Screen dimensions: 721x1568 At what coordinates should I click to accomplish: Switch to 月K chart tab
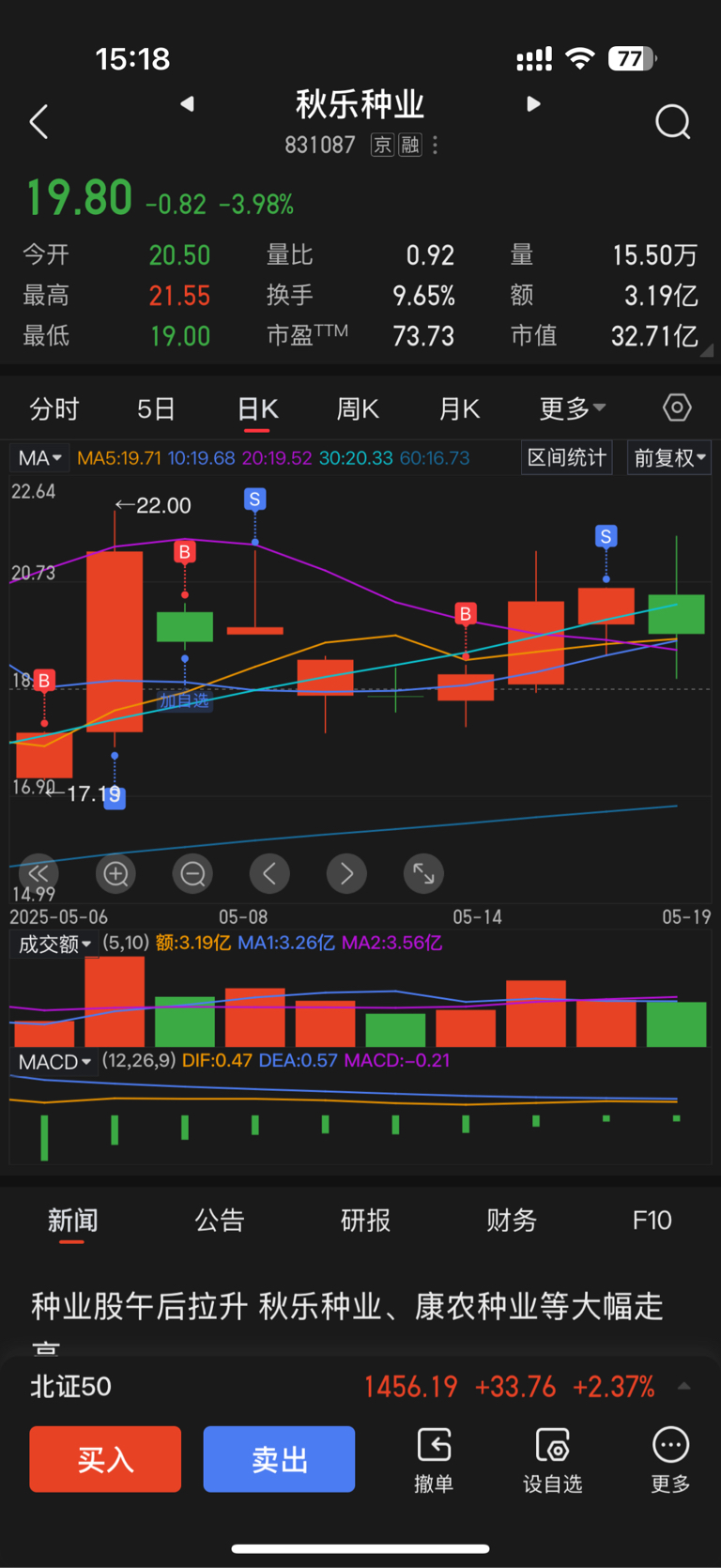[x=459, y=408]
